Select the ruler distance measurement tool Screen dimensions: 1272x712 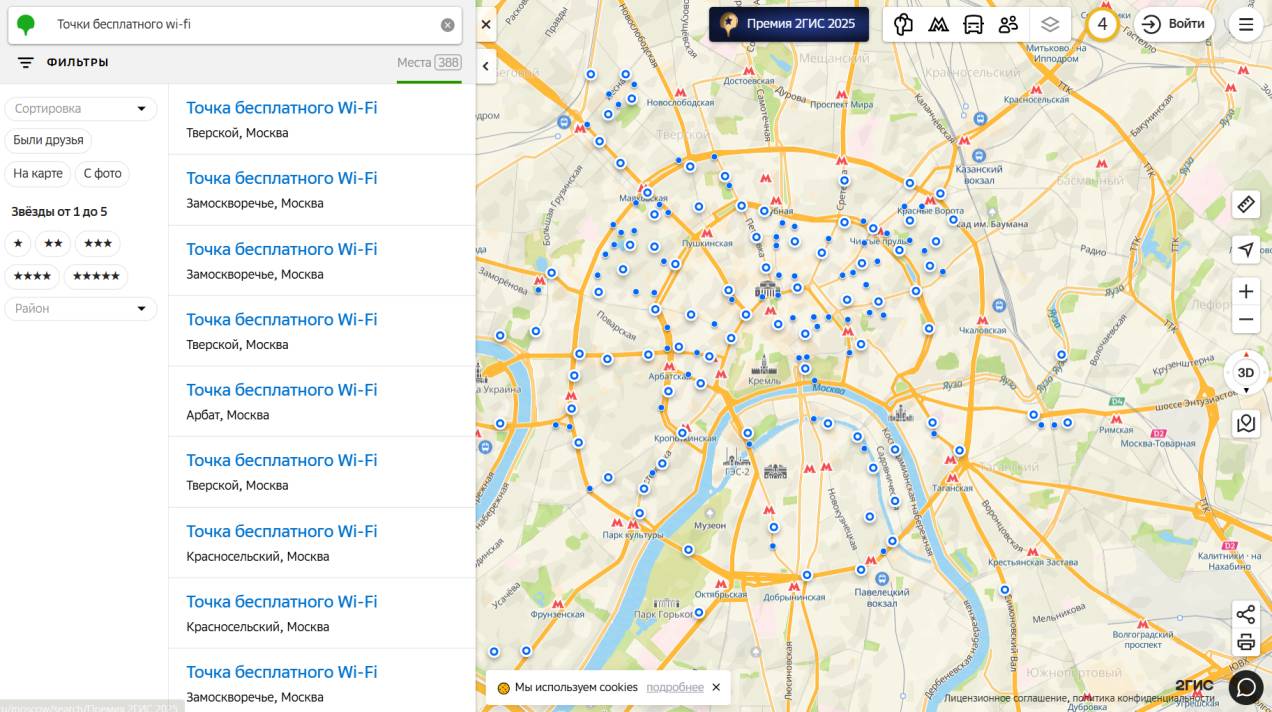point(1245,205)
